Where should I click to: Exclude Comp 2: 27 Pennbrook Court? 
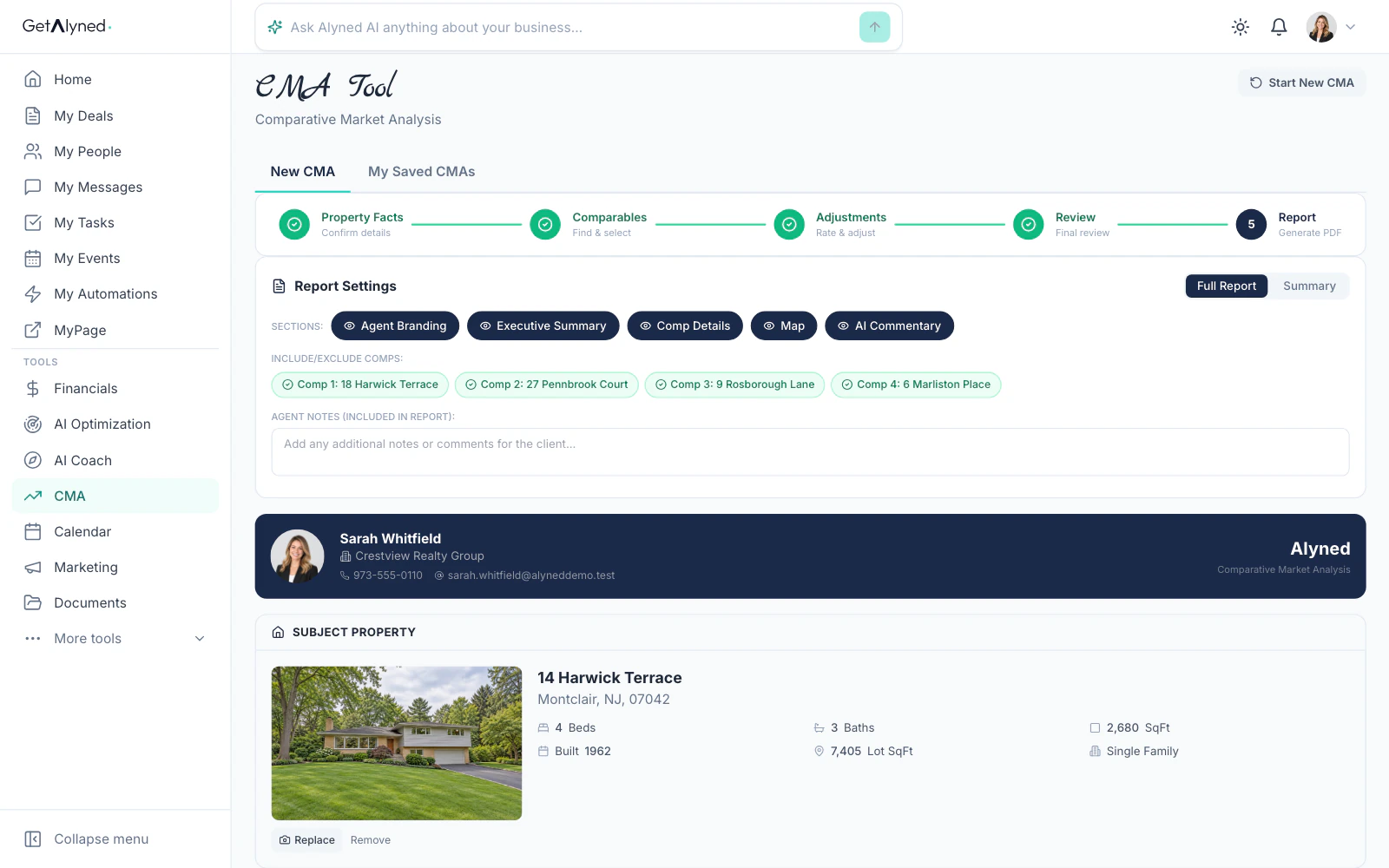(546, 385)
